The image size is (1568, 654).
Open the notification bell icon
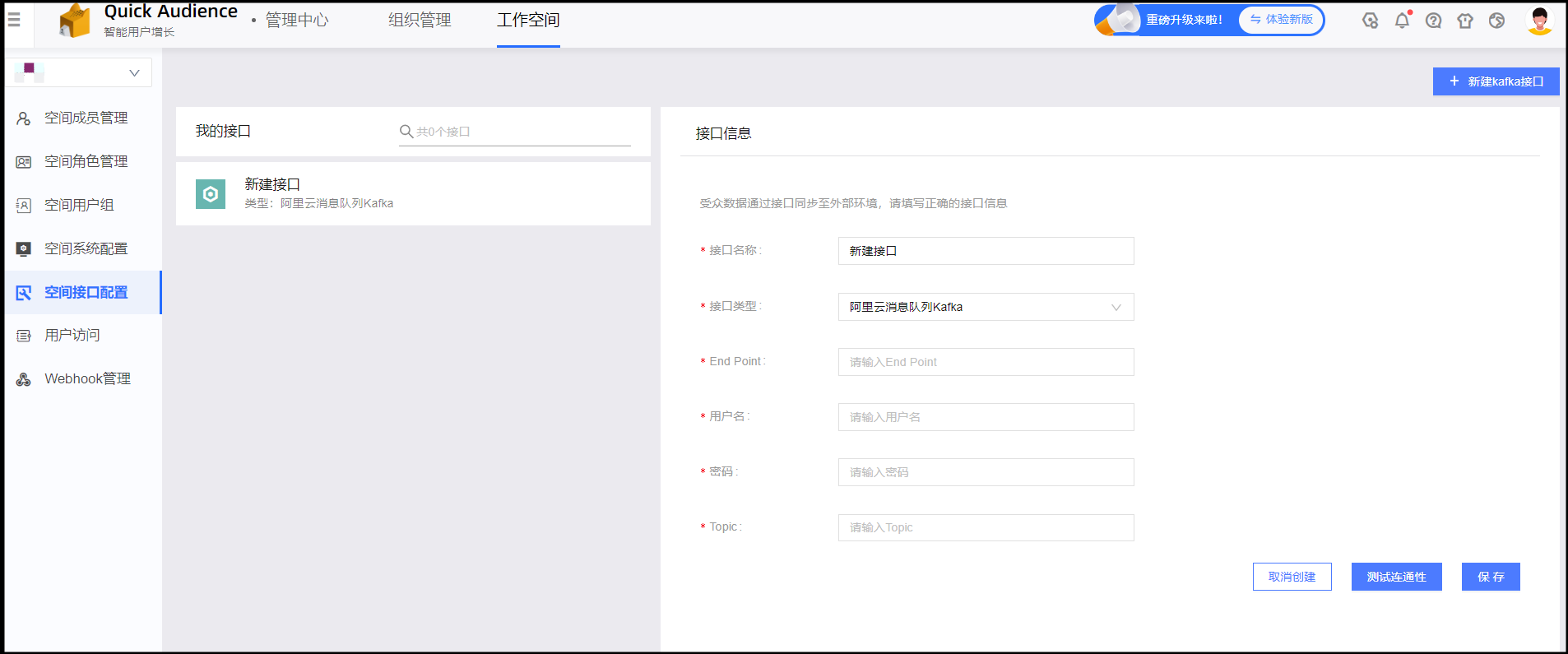[x=1402, y=21]
